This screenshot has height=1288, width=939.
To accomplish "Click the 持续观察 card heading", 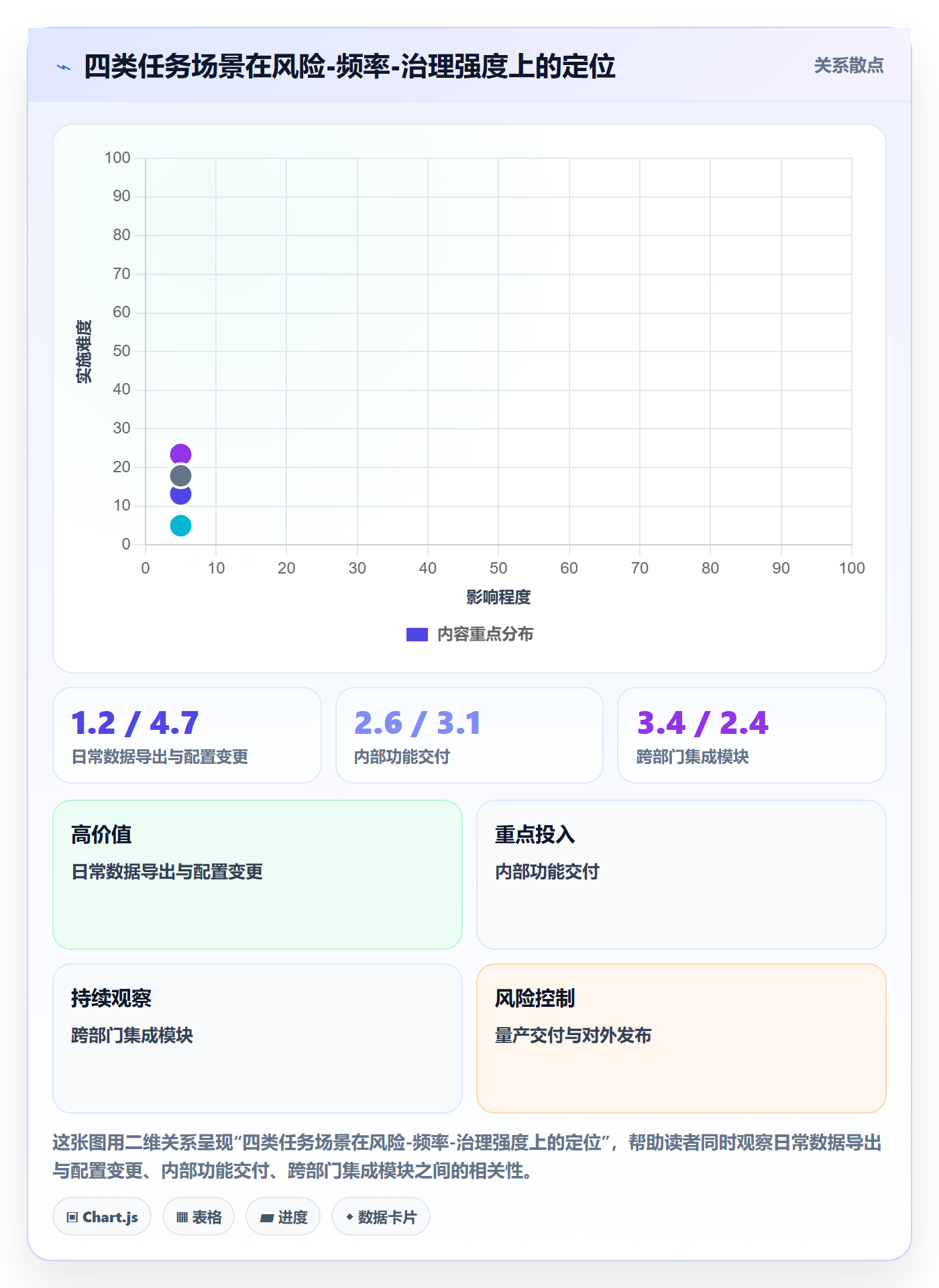I will tap(111, 998).
